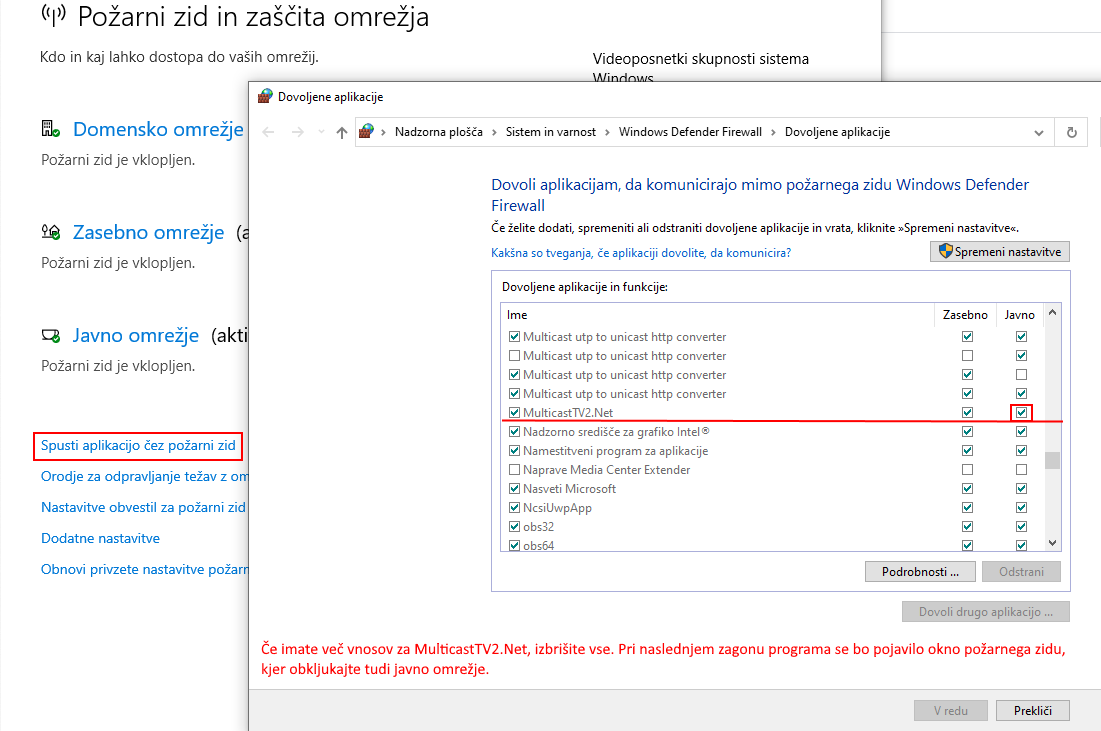
Task: Click the Prekliči button
Action: pyautogui.click(x=1033, y=711)
